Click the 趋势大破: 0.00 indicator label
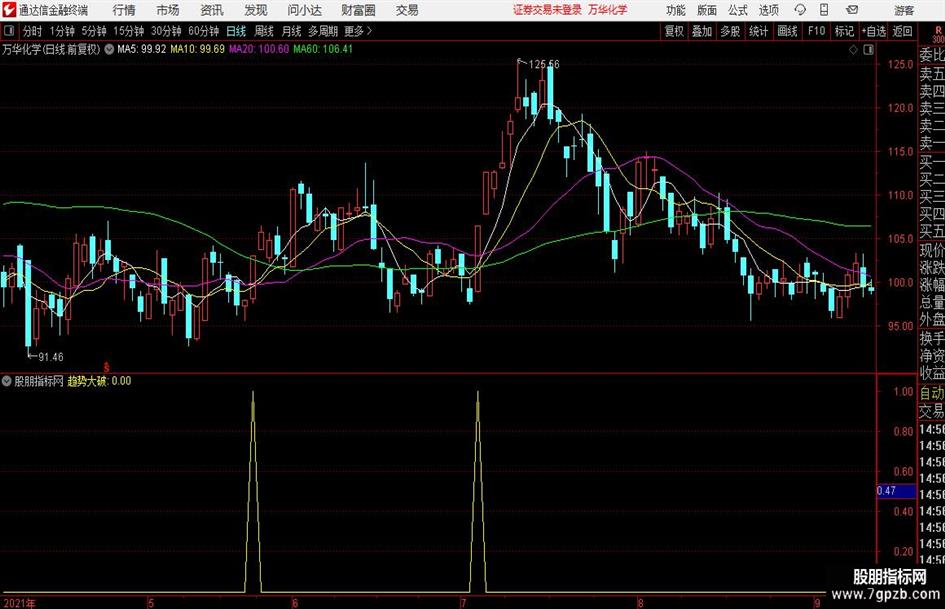The height and width of the screenshot is (609, 945). click(x=99, y=381)
